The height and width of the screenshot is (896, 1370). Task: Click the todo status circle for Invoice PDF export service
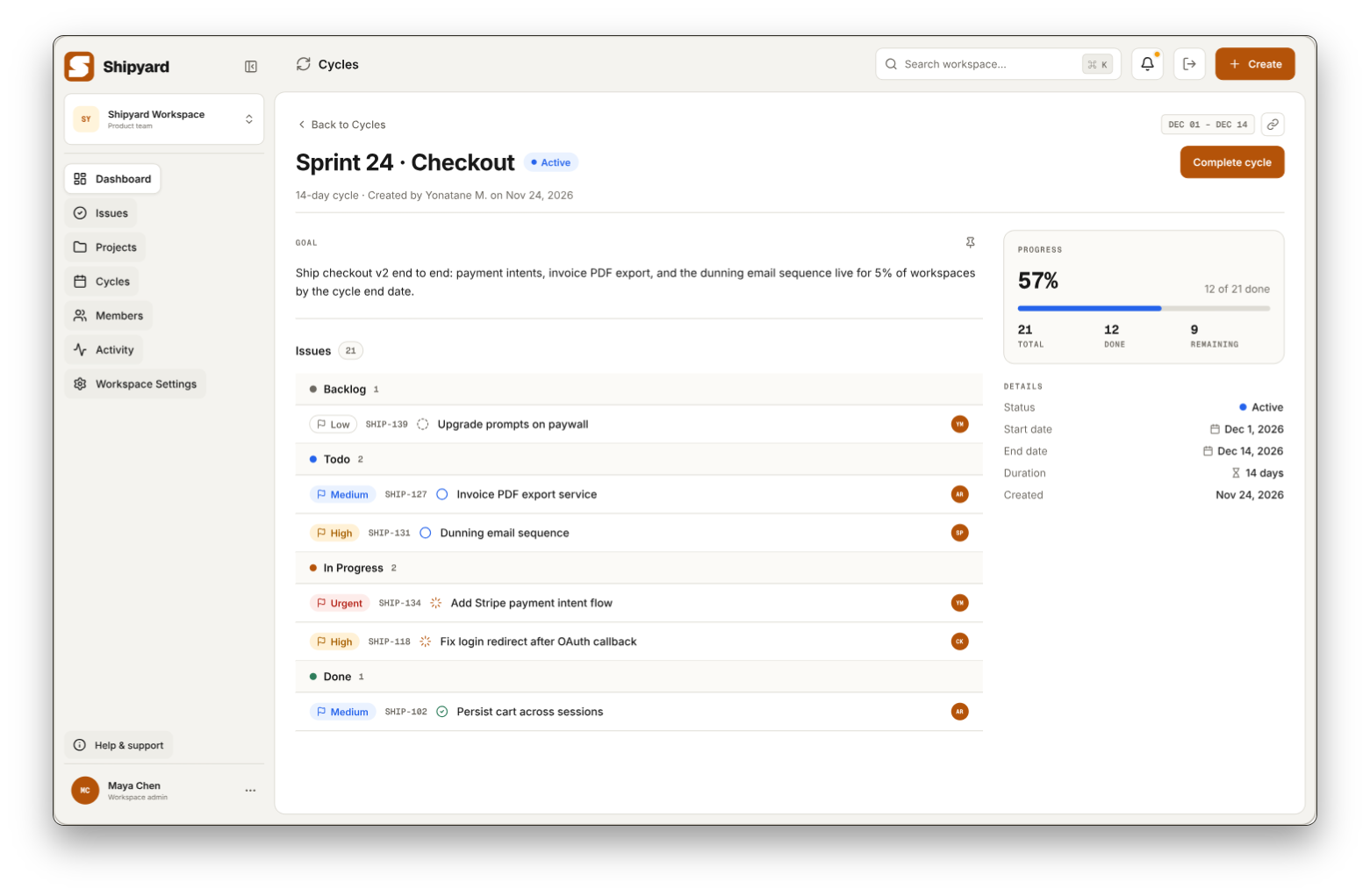442,495
